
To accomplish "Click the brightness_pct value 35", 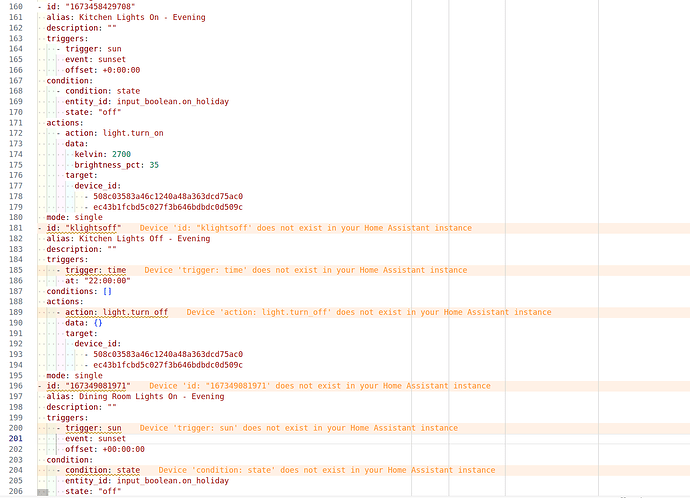I will (154, 165).
